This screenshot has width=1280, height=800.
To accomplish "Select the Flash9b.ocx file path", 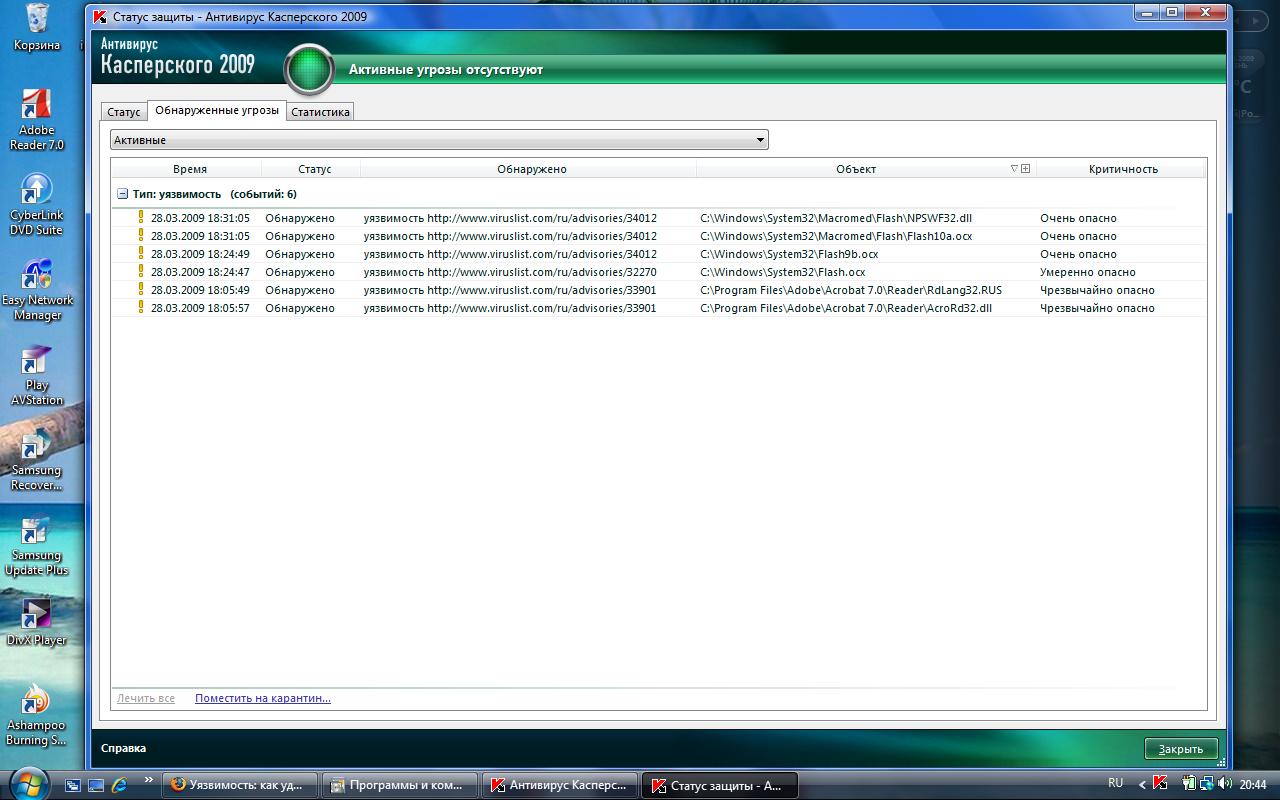I will pos(789,254).
